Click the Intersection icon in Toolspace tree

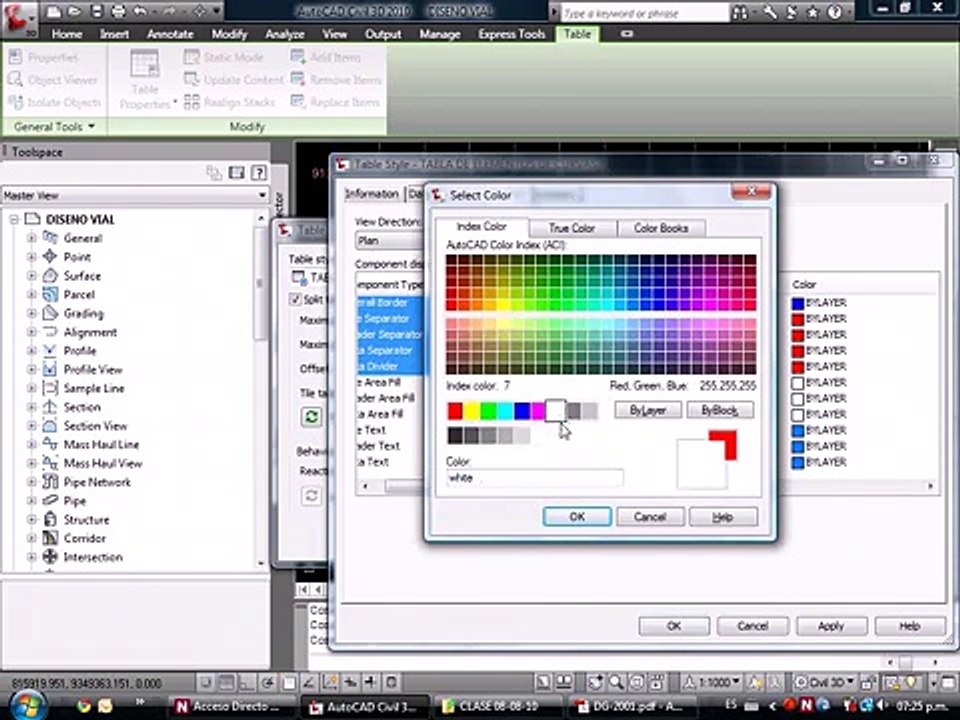pyautogui.click(x=50, y=557)
